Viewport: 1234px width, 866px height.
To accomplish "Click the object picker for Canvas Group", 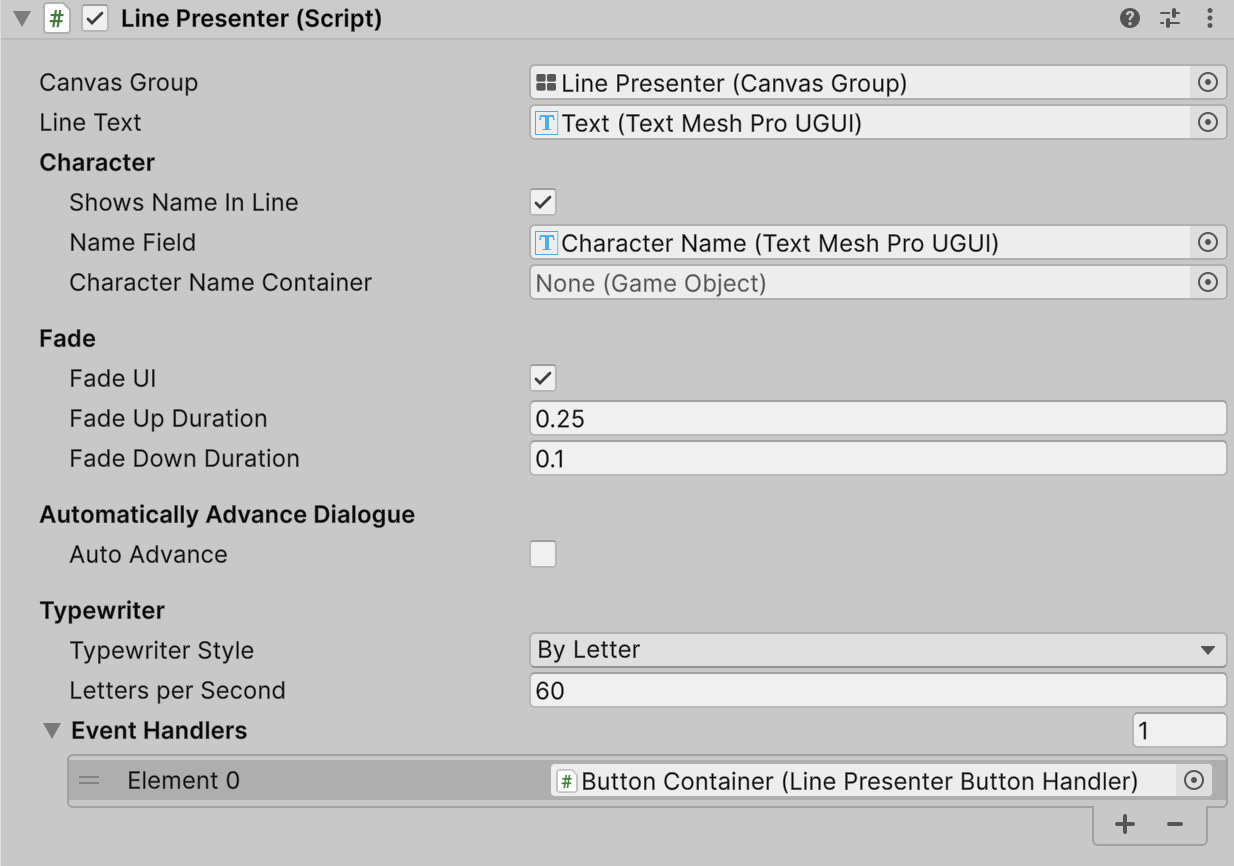I will point(1207,83).
